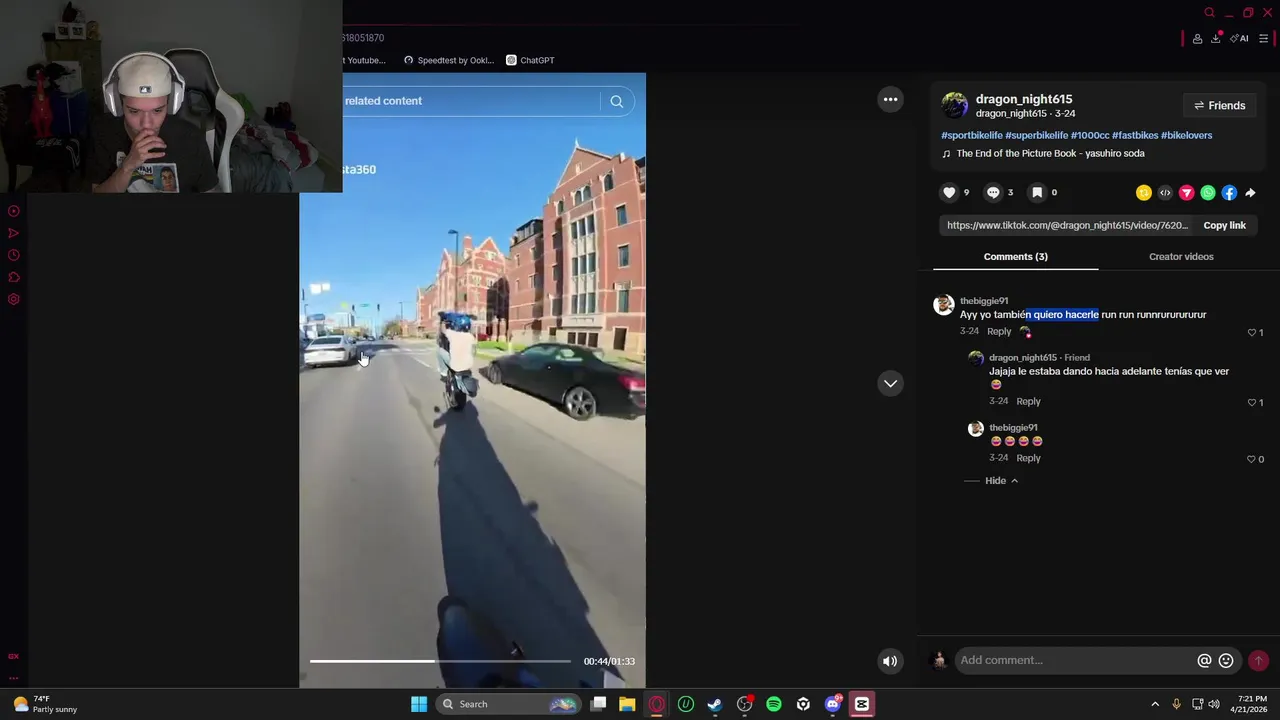Screen dimensions: 1280x720
Task: Reply to thebiggie91's first comment
Action: click(999, 332)
